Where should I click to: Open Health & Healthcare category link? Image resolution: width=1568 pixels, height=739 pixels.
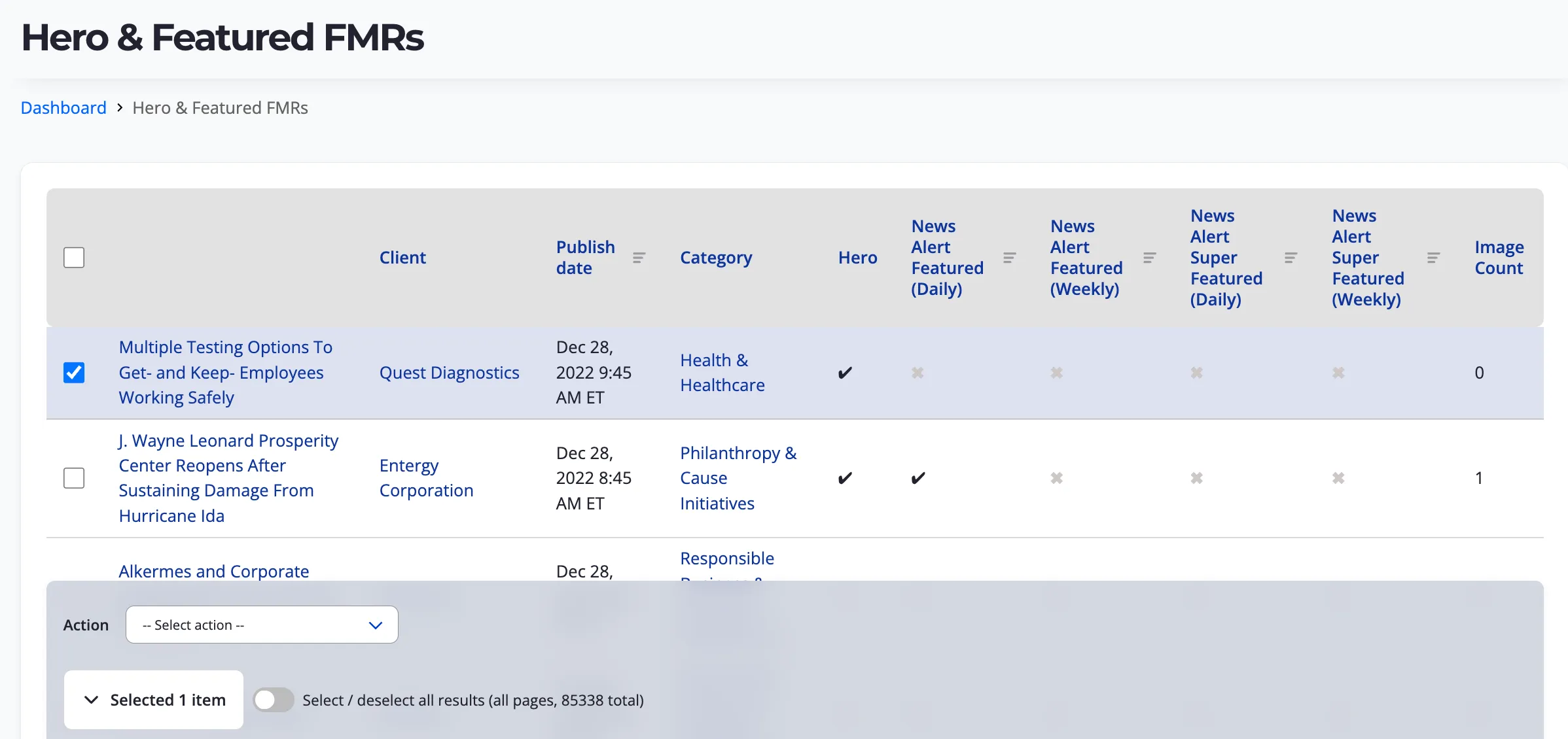(722, 373)
